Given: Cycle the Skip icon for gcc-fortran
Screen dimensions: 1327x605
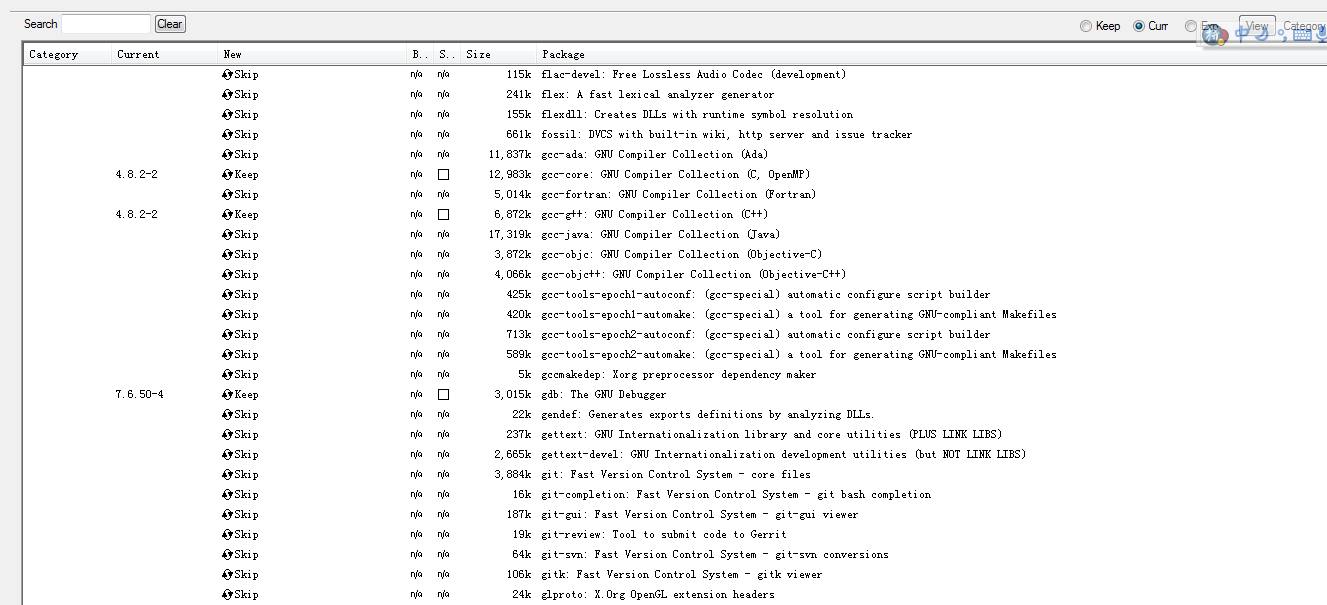Looking at the screenshot, I should coord(227,195).
